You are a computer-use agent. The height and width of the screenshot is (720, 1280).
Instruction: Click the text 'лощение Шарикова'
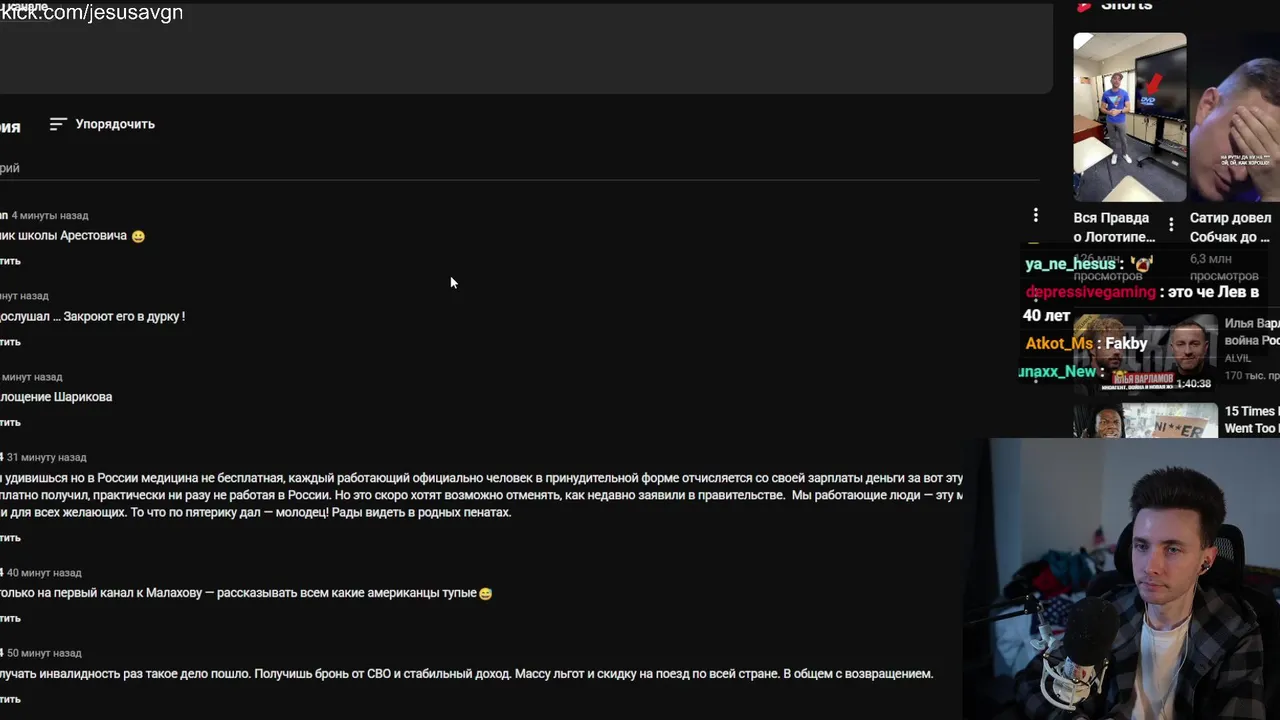coord(56,397)
